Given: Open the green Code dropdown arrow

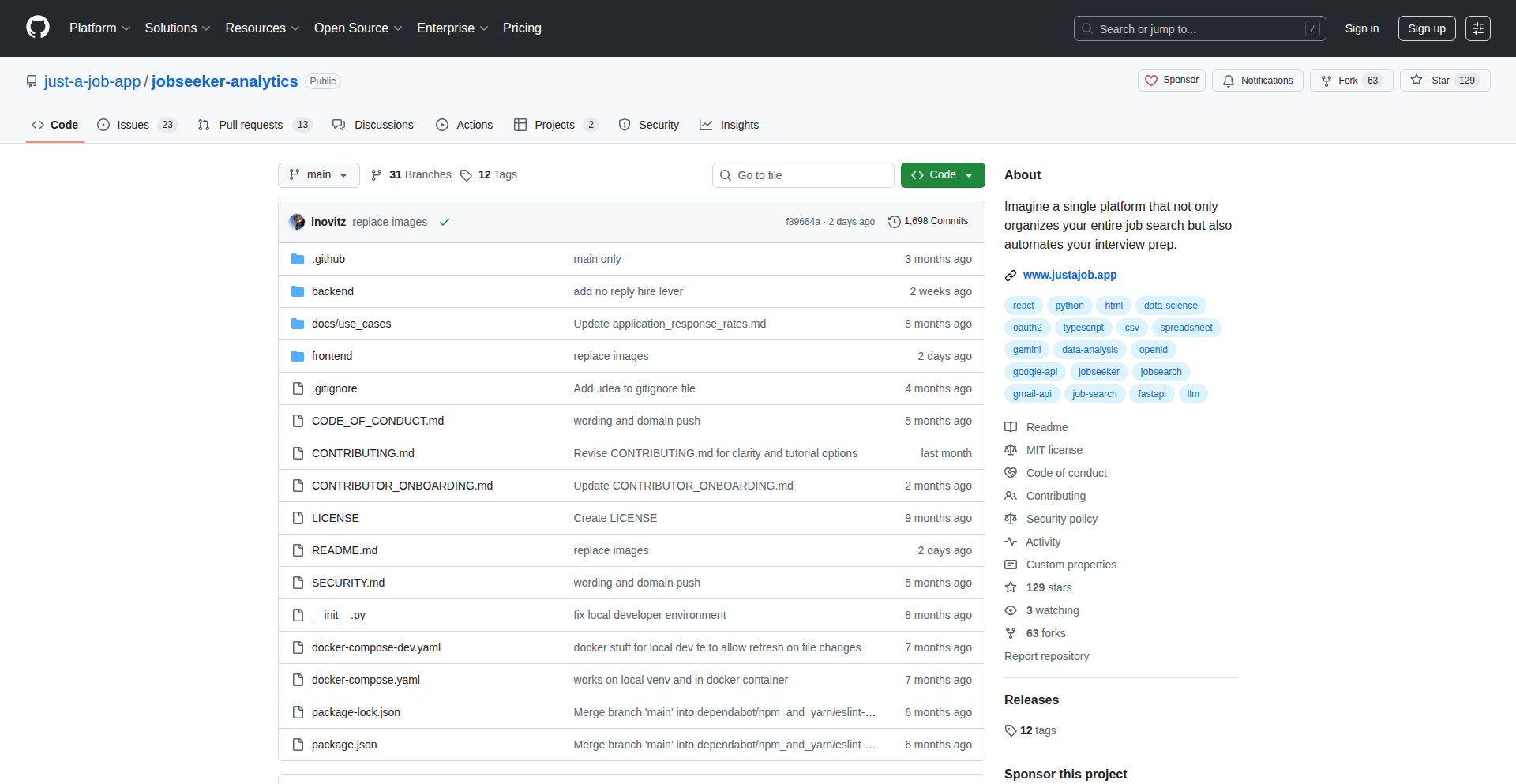Looking at the screenshot, I should [x=970, y=174].
